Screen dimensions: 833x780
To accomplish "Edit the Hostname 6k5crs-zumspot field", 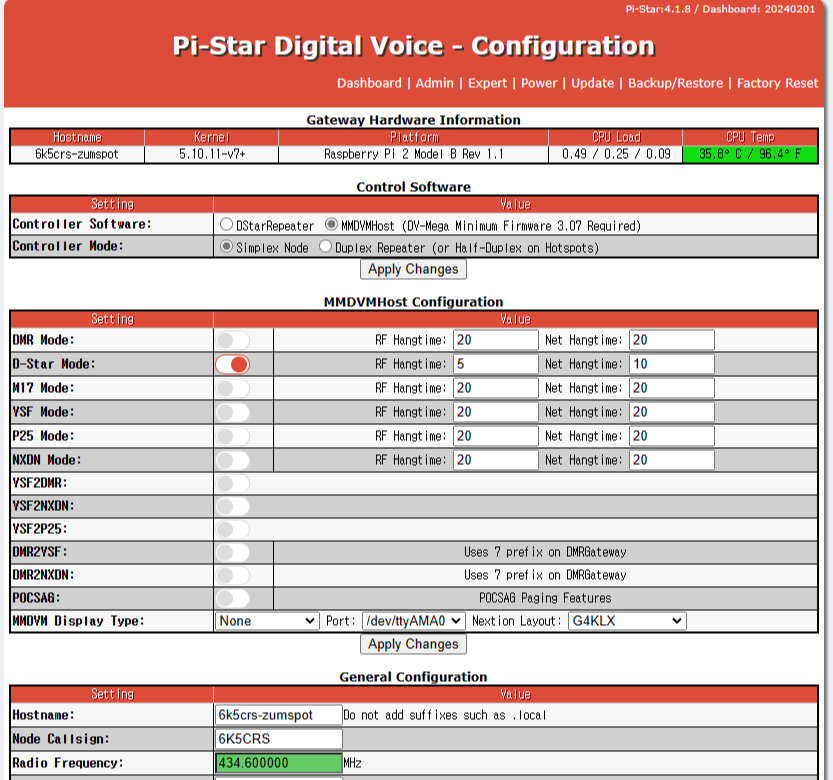I will [x=278, y=715].
